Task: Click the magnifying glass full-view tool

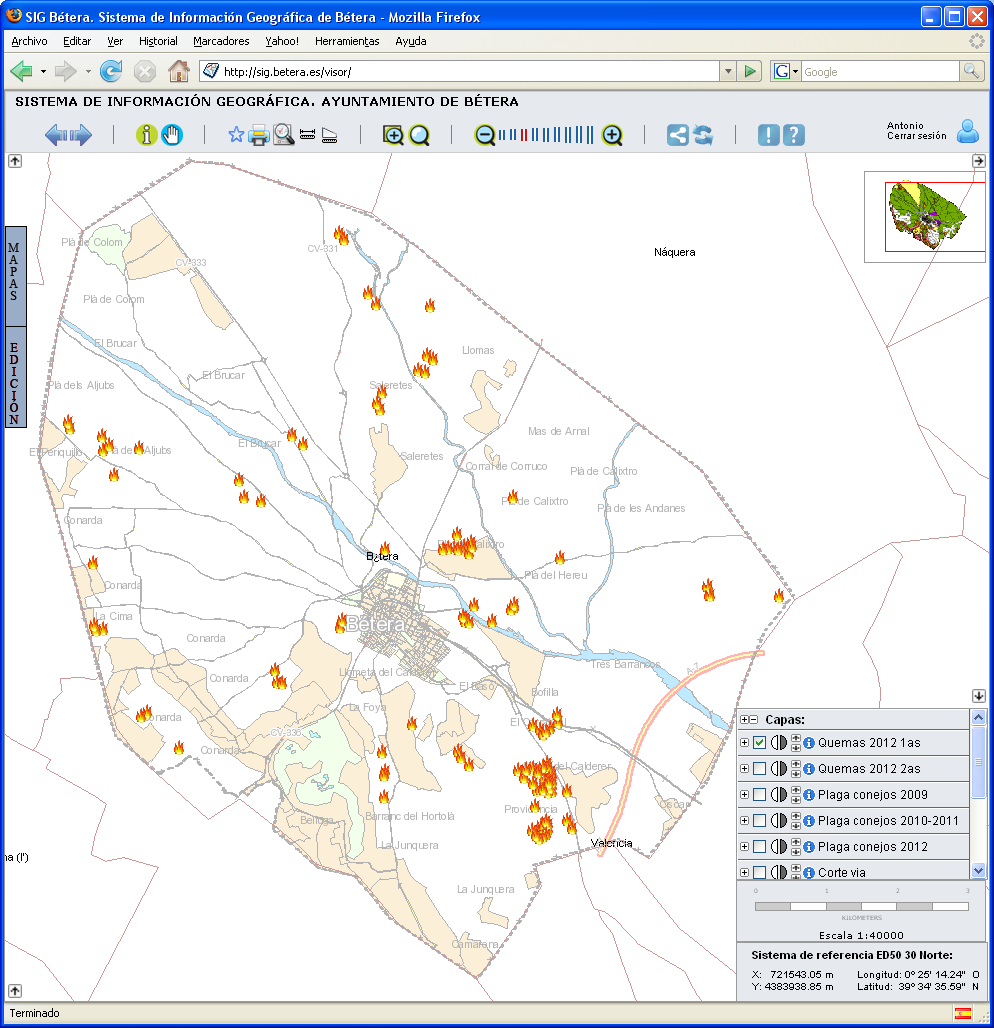Action: tap(419, 135)
